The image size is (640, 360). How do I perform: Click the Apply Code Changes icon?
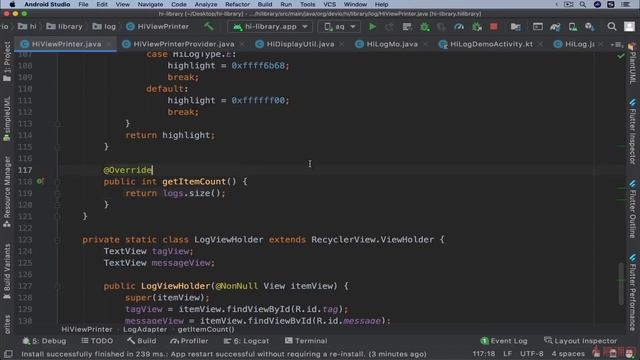point(407,27)
